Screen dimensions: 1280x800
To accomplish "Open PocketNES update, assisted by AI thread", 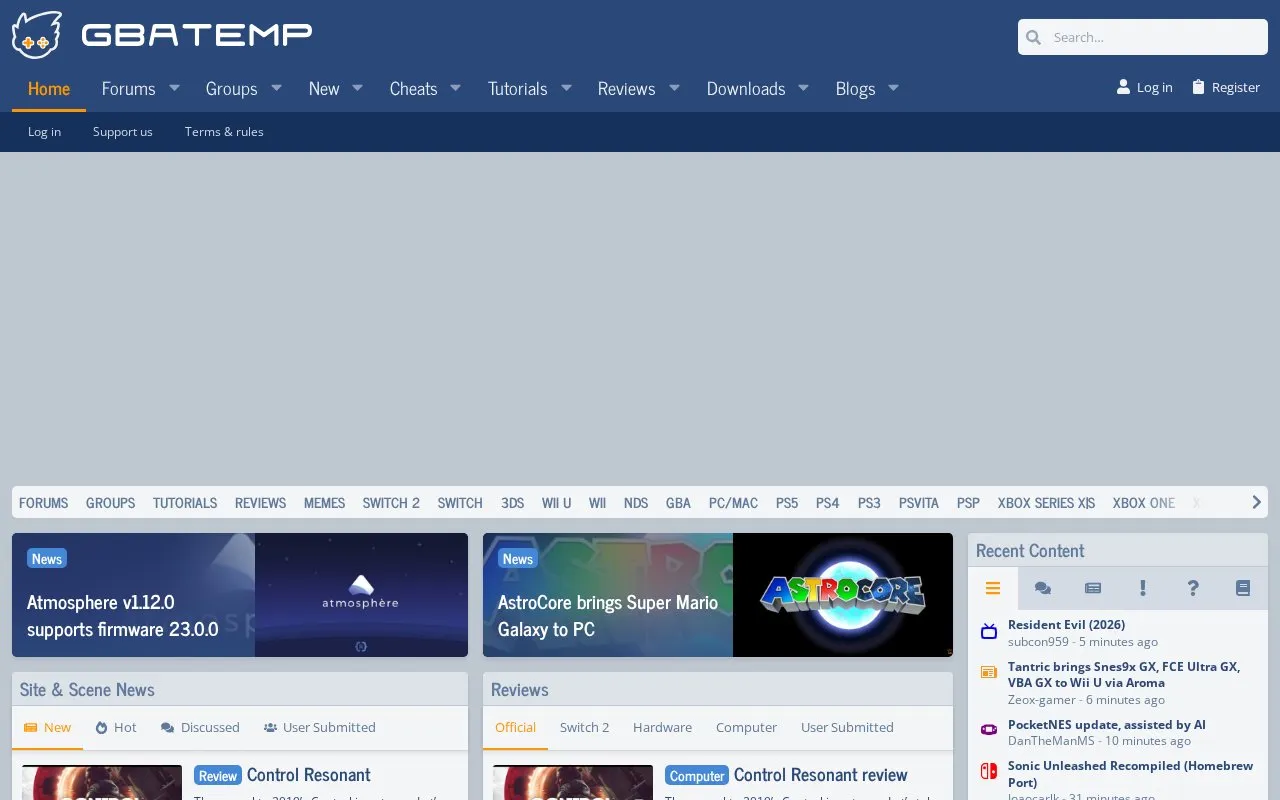I will pyautogui.click(x=1107, y=724).
